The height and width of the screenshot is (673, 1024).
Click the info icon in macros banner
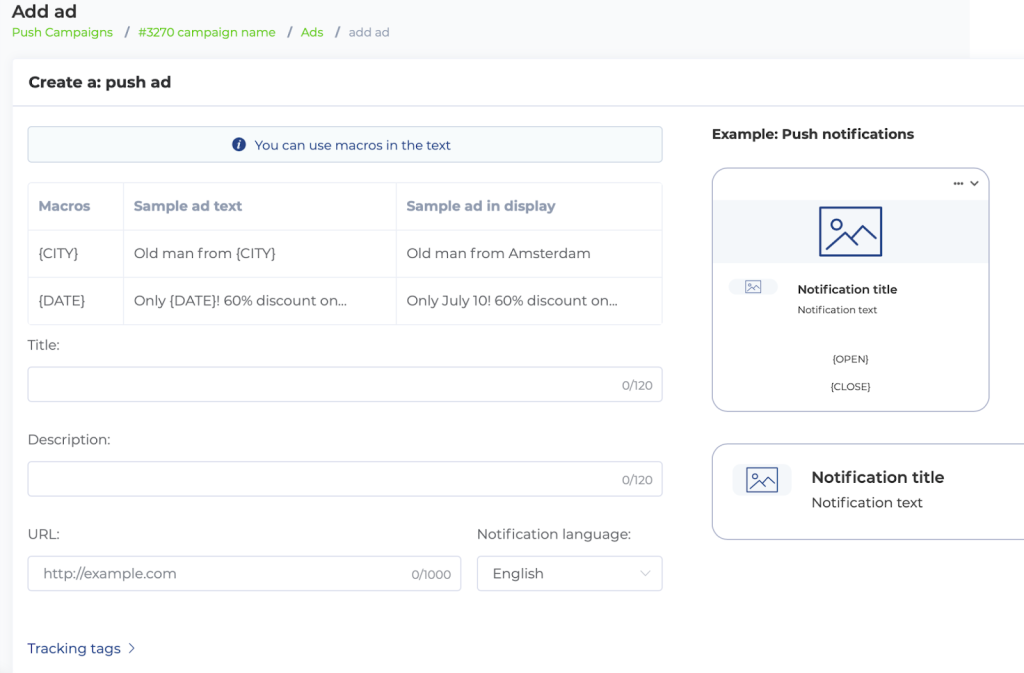point(239,144)
